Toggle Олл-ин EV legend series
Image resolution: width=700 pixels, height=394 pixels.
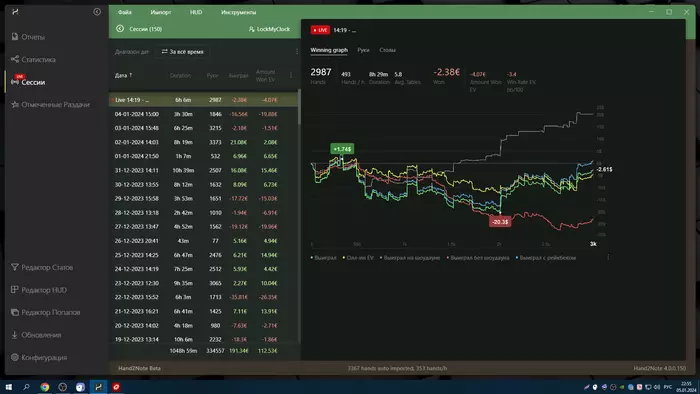coord(358,257)
